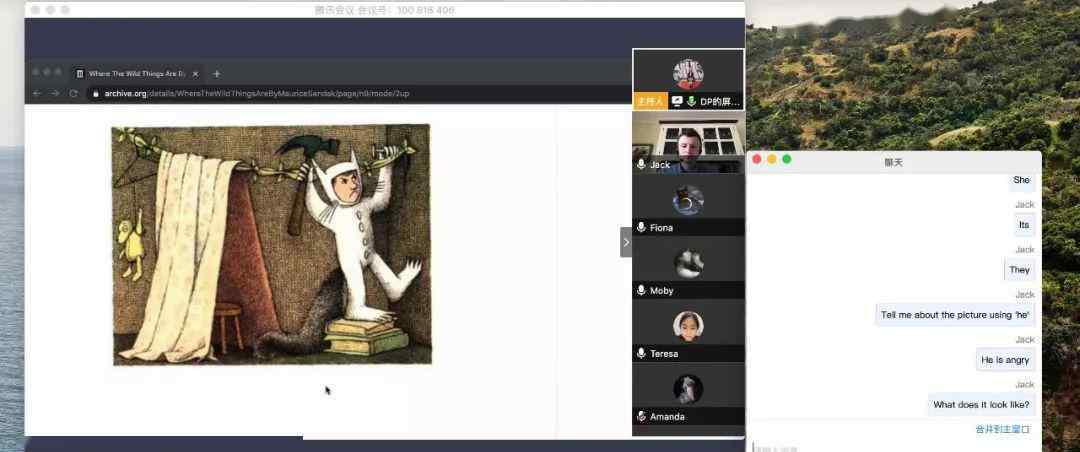Image resolution: width=1080 pixels, height=452 pixels.
Task: Click the lock icon in address bar
Action: click(96, 93)
